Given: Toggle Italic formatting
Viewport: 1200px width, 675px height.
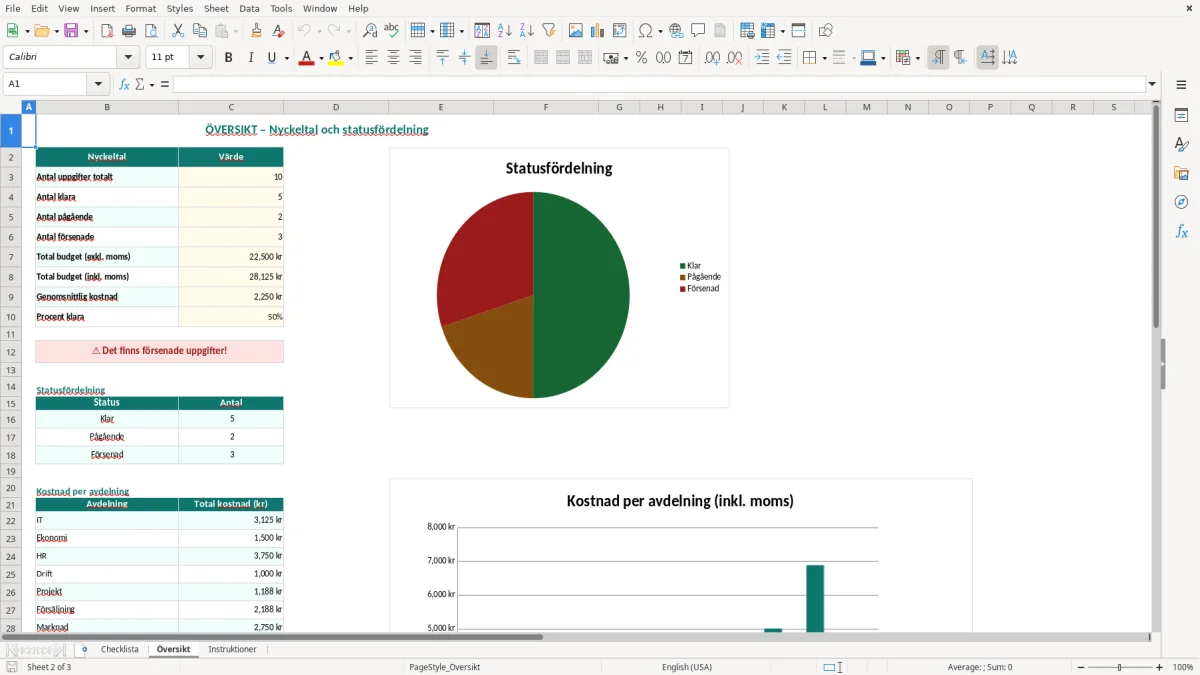Looking at the screenshot, I should click(250, 58).
